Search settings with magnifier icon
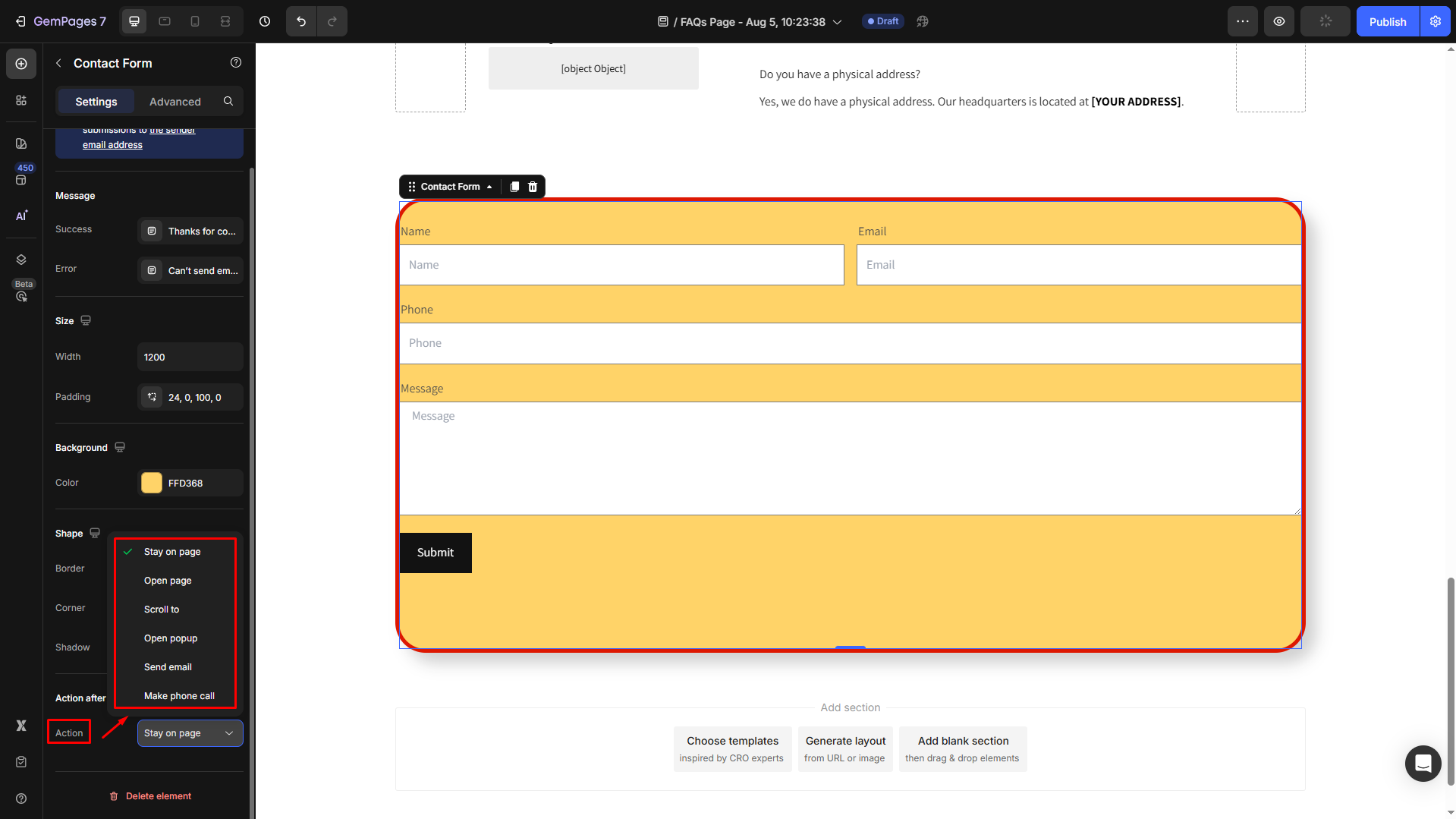 [228, 101]
